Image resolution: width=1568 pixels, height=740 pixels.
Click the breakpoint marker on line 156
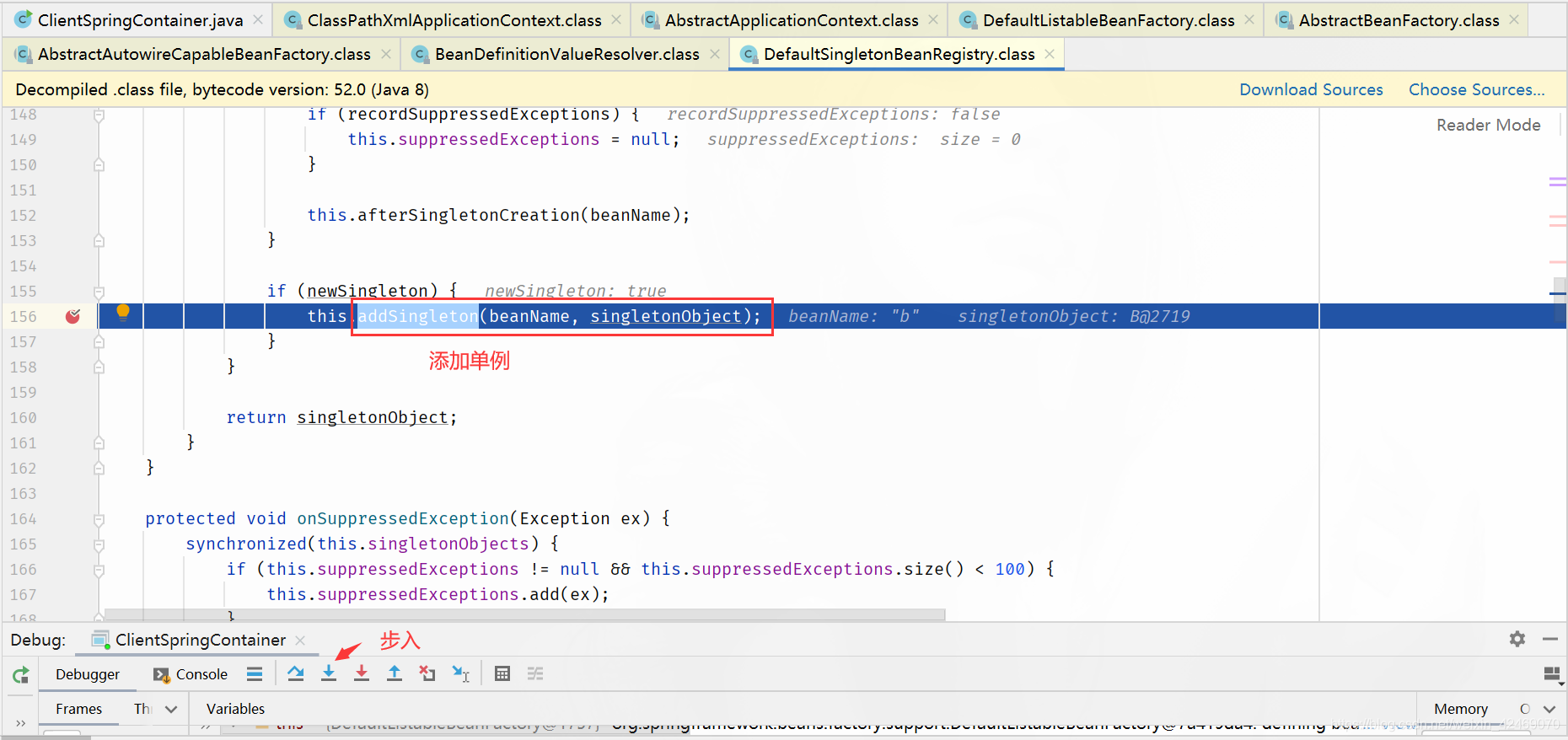pos(73,316)
